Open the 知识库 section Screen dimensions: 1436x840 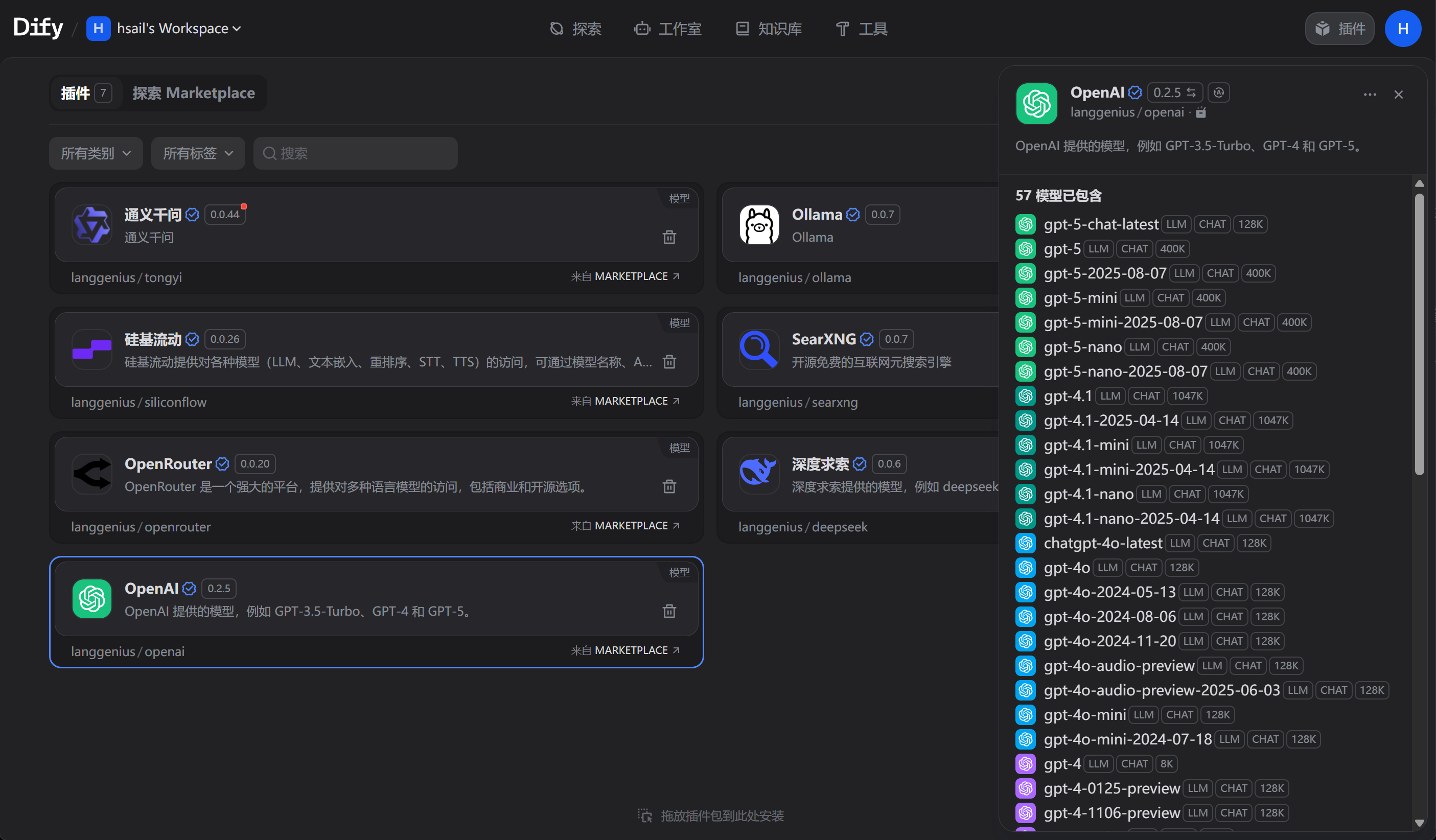769,29
